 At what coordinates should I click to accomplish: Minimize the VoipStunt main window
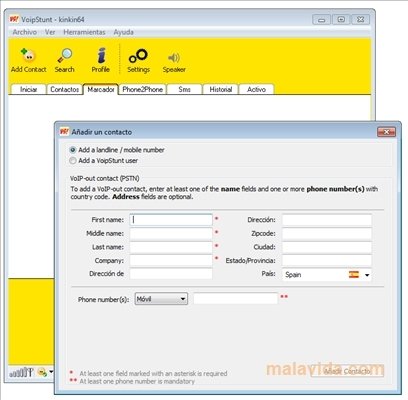(321, 20)
